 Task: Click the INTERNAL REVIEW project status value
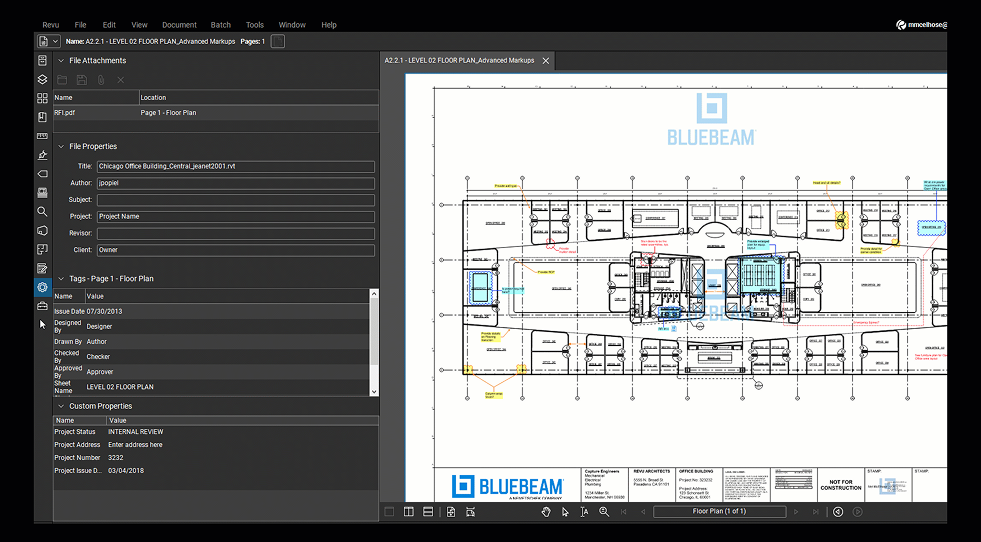136,432
